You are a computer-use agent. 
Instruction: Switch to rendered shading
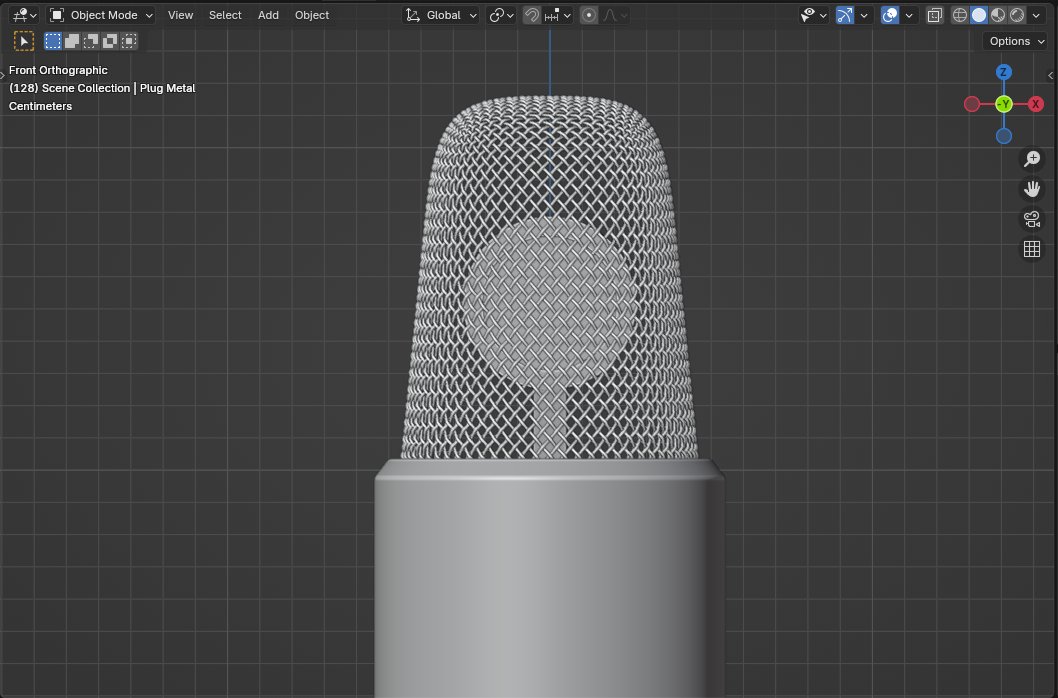coord(1017,15)
